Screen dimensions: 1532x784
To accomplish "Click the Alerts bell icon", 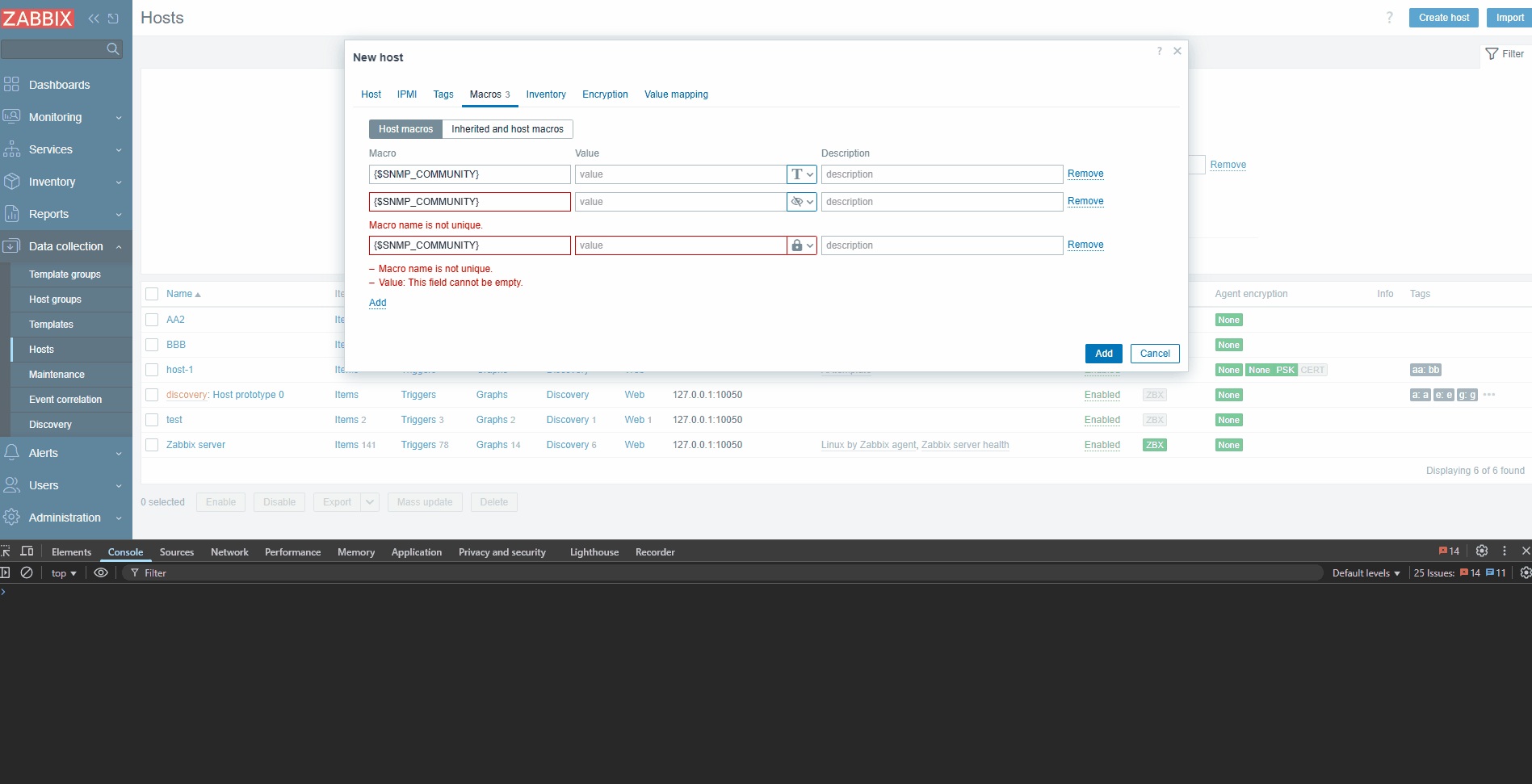I will point(11,453).
